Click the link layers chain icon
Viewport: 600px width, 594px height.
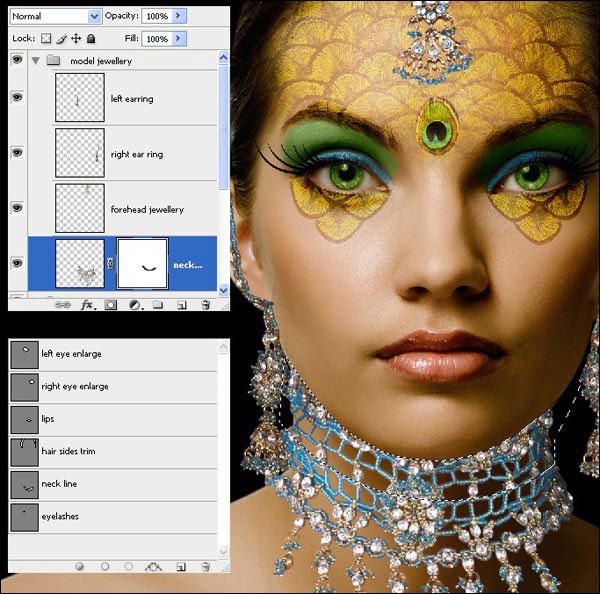[x=63, y=304]
